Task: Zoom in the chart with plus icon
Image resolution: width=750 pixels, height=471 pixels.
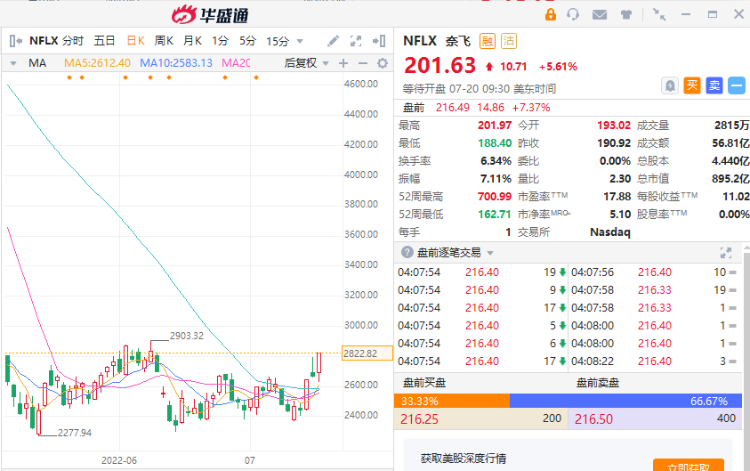Action: 343,63
